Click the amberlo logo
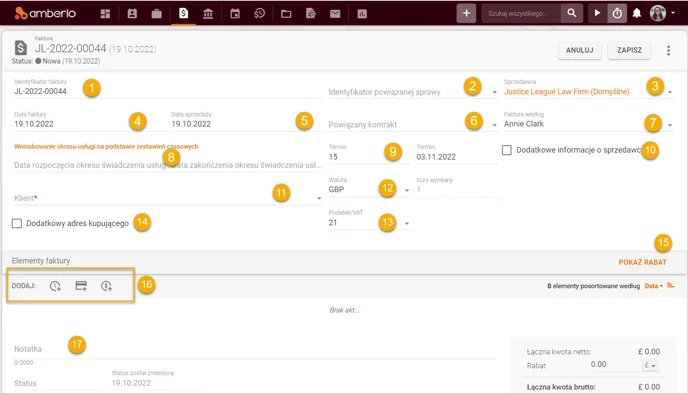 [x=45, y=13]
